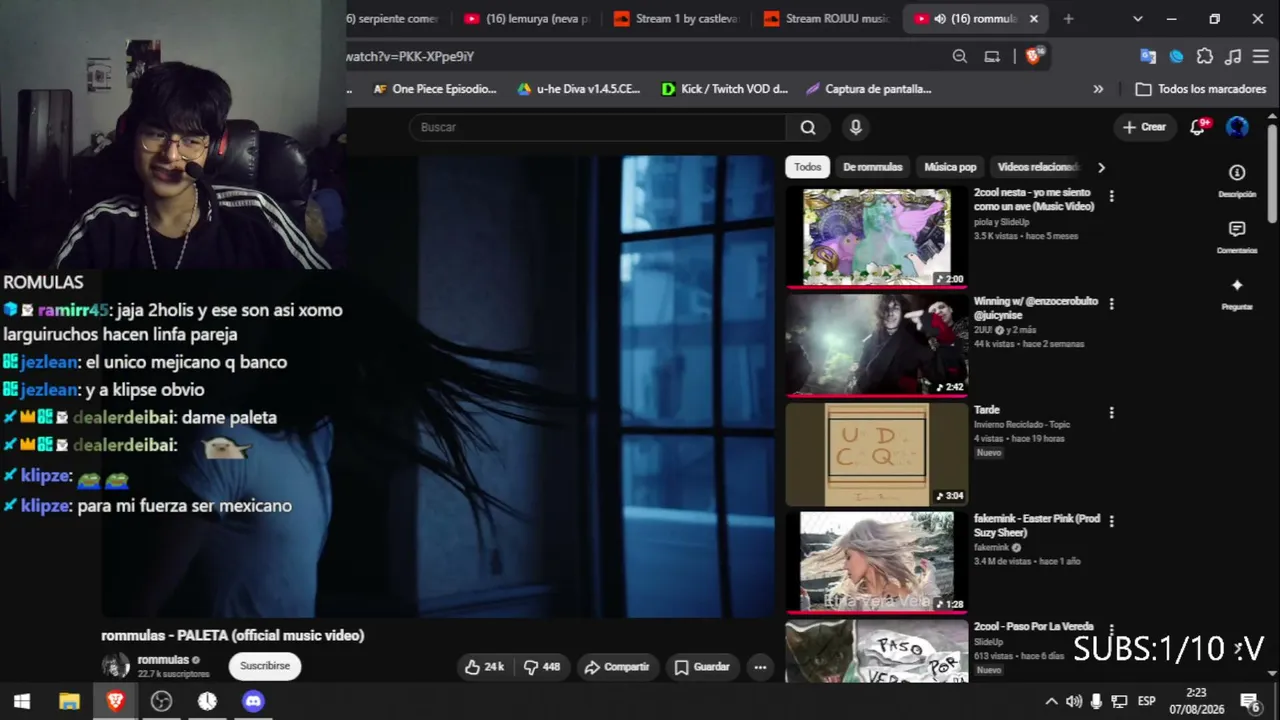Image resolution: width=1280 pixels, height=720 pixels.
Task: Click the Brave browser taskbar icon
Action: coord(115,701)
